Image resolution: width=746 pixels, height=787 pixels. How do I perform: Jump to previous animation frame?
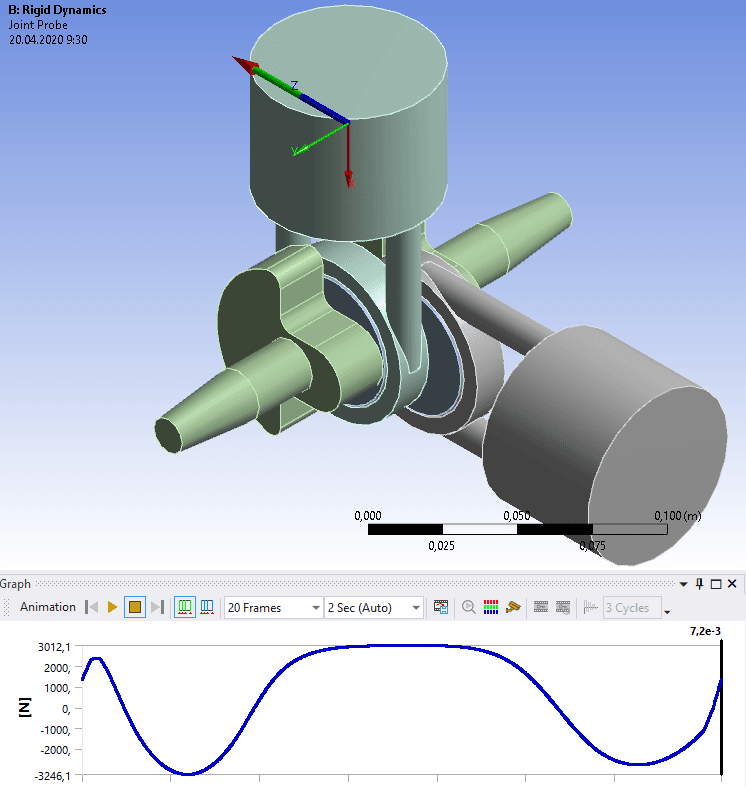(92, 607)
